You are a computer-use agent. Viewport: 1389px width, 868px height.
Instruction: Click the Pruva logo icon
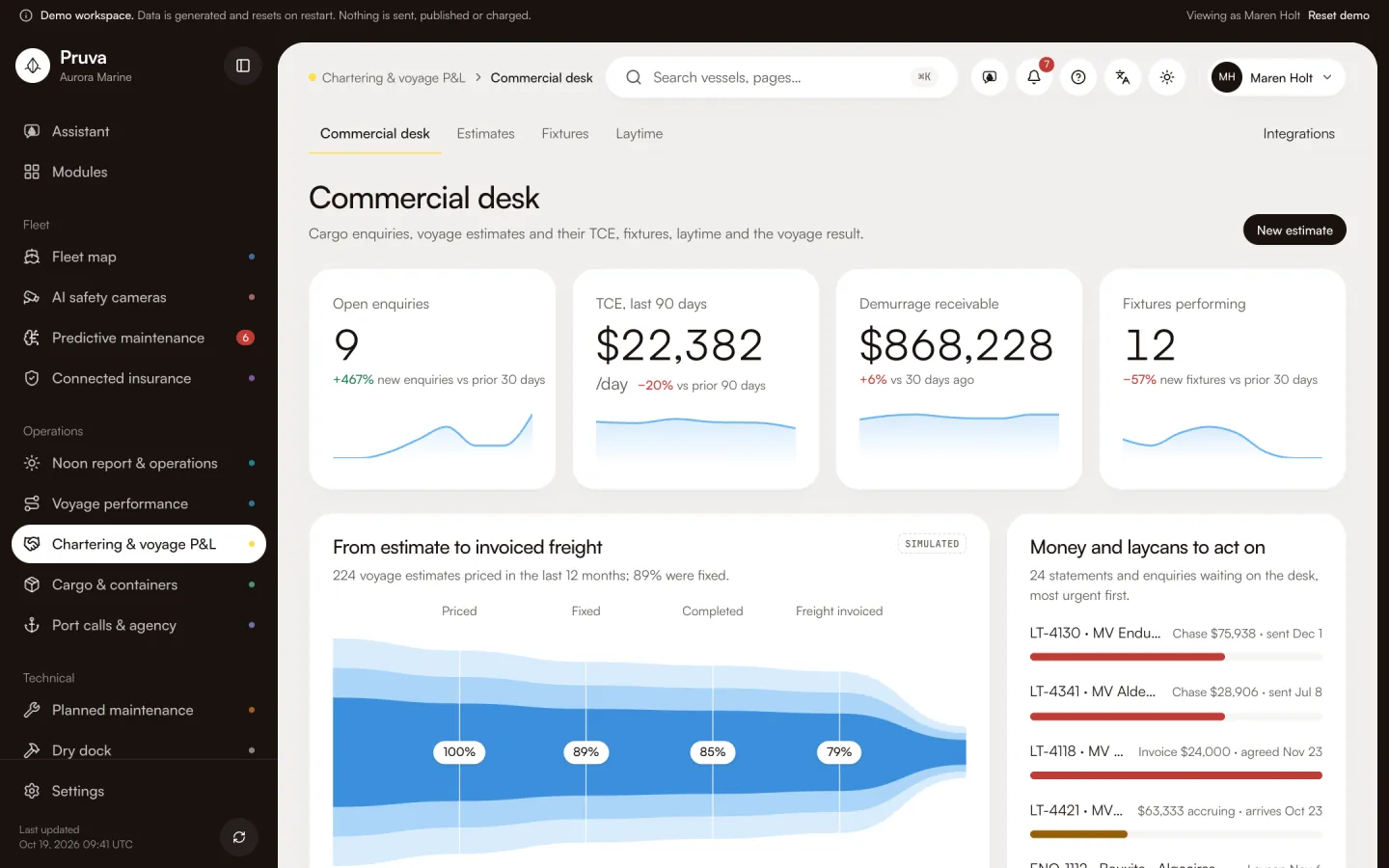pyautogui.click(x=33, y=66)
